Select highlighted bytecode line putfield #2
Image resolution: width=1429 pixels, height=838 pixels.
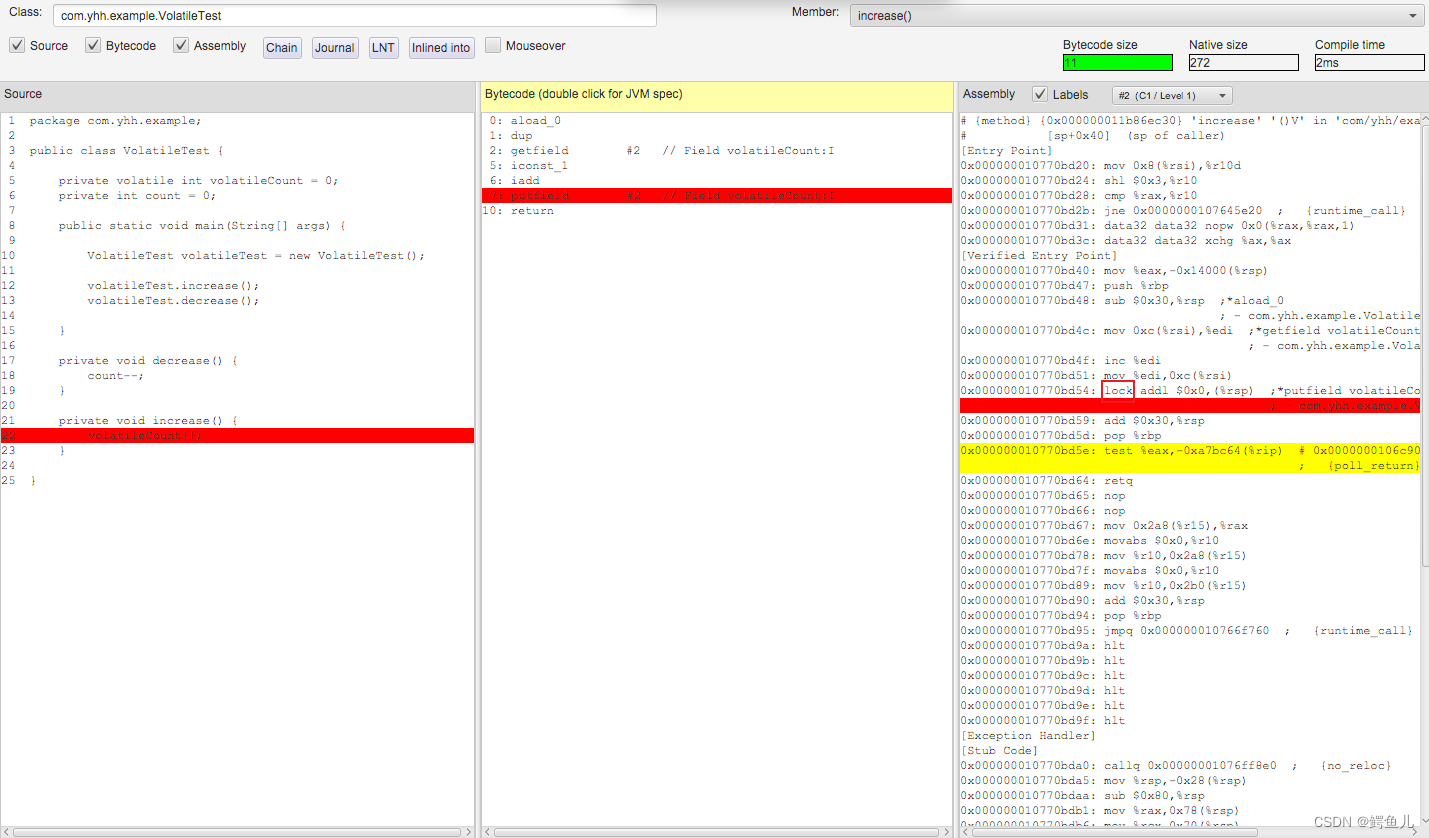pyautogui.click(x=717, y=195)
